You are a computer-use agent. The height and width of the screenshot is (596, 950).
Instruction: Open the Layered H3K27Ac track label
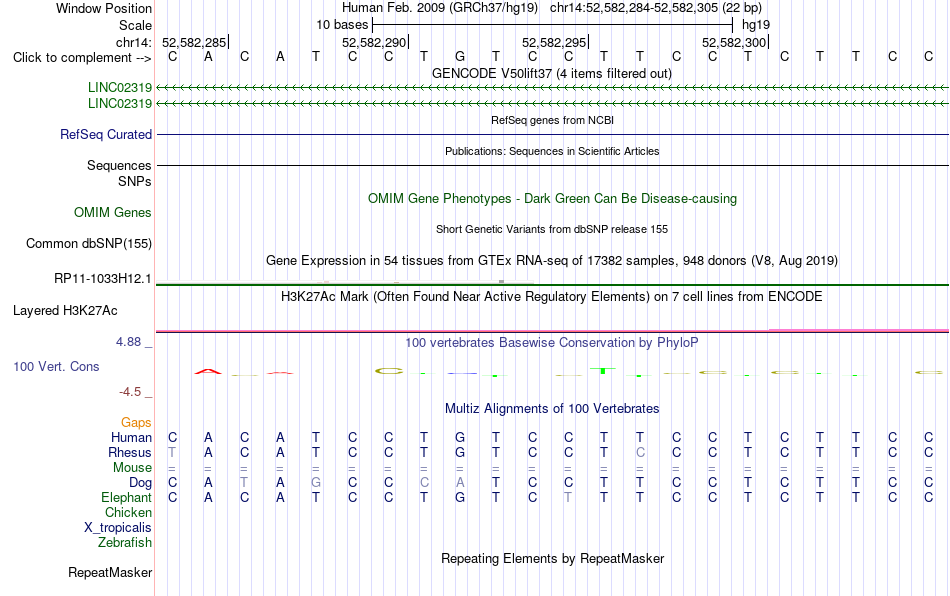[x=65, y=311]
